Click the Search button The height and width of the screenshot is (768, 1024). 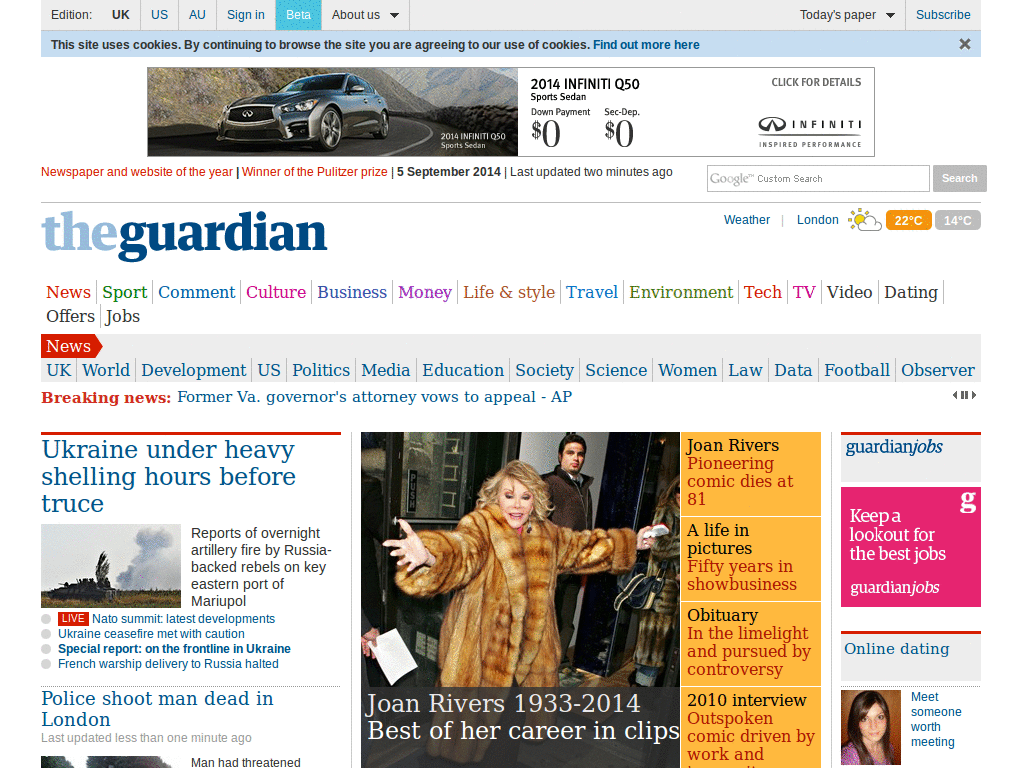point(959,178)
